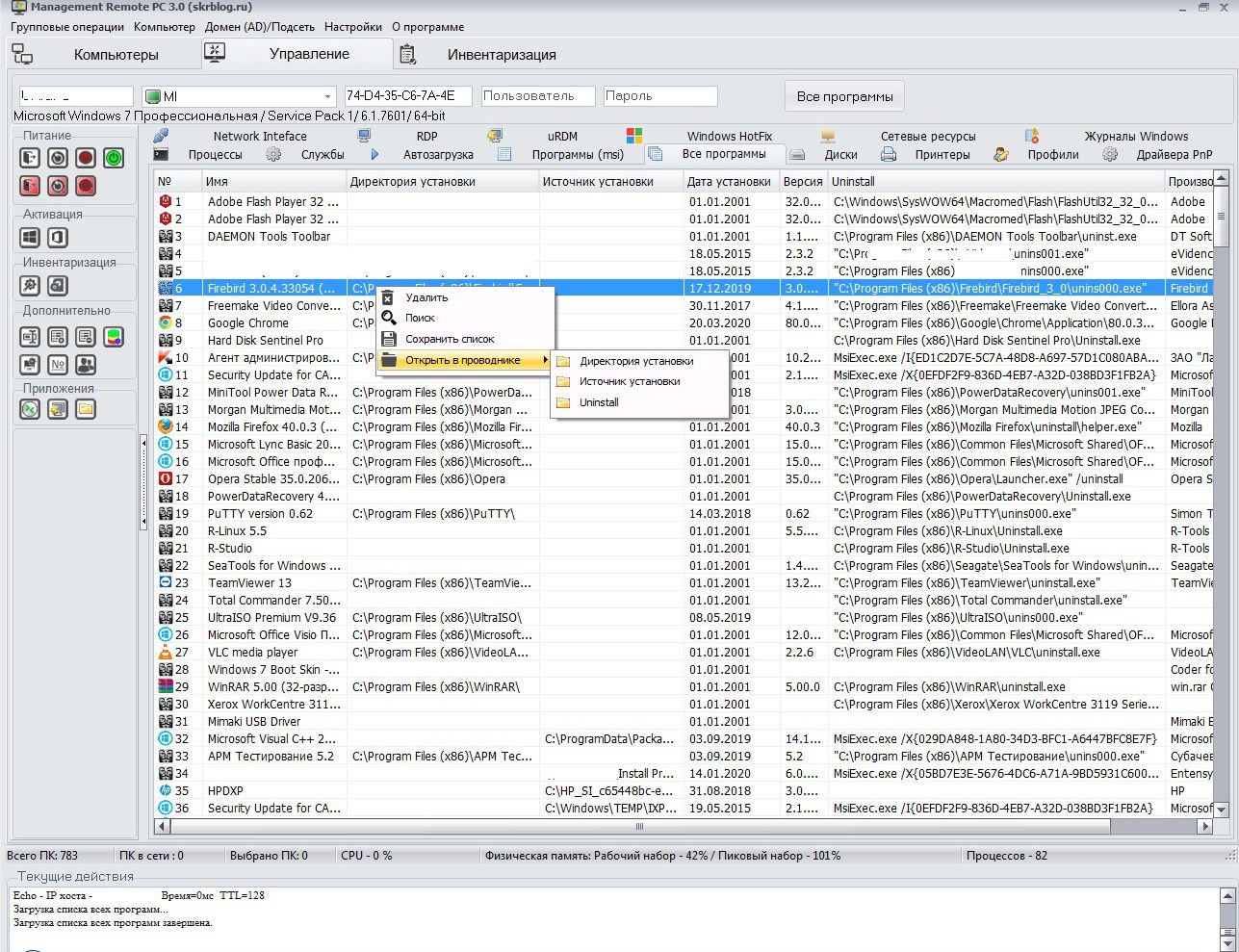Sort by the 'Дата установки' column header

coord(730,181)
